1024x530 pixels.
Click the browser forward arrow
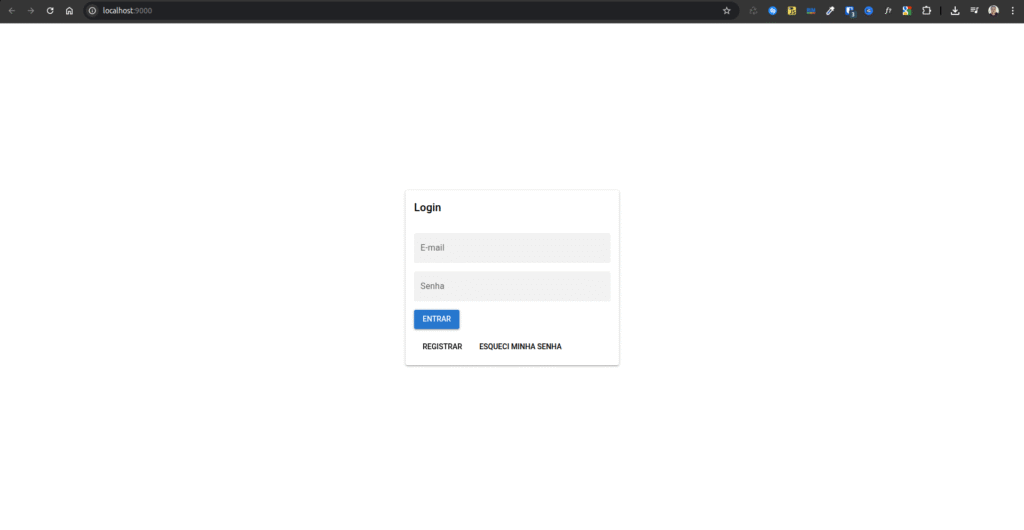tap(31, 10)
